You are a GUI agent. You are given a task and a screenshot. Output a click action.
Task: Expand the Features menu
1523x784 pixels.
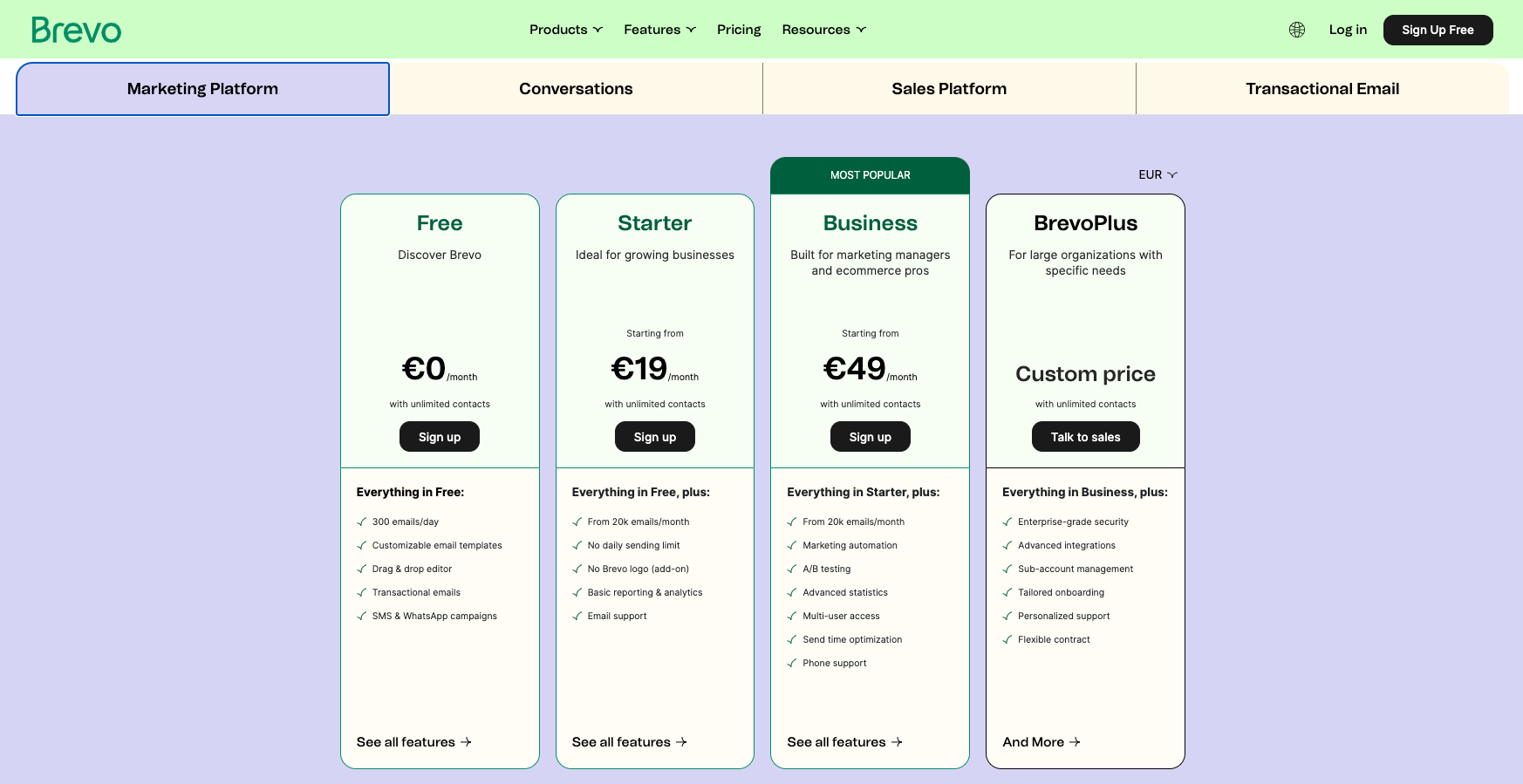[659, 30]
